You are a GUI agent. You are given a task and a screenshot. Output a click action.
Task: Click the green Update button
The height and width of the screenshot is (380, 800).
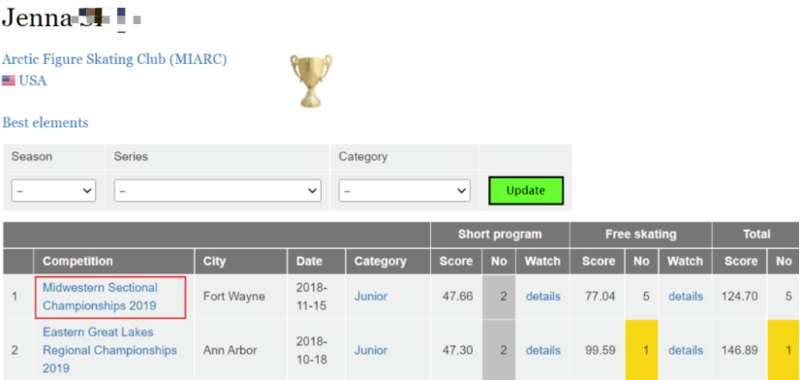pos(526,191)
